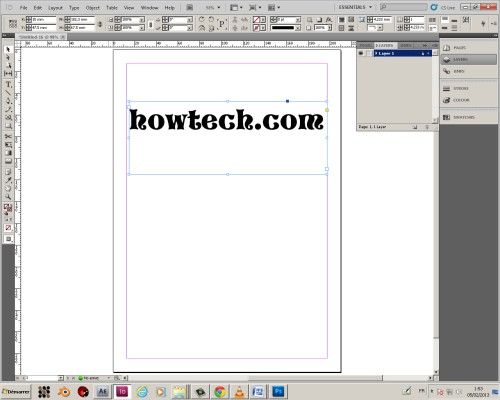Select the Hand tool
The width and height of the screenshot is (500, 400).
(x=8, y=188)
